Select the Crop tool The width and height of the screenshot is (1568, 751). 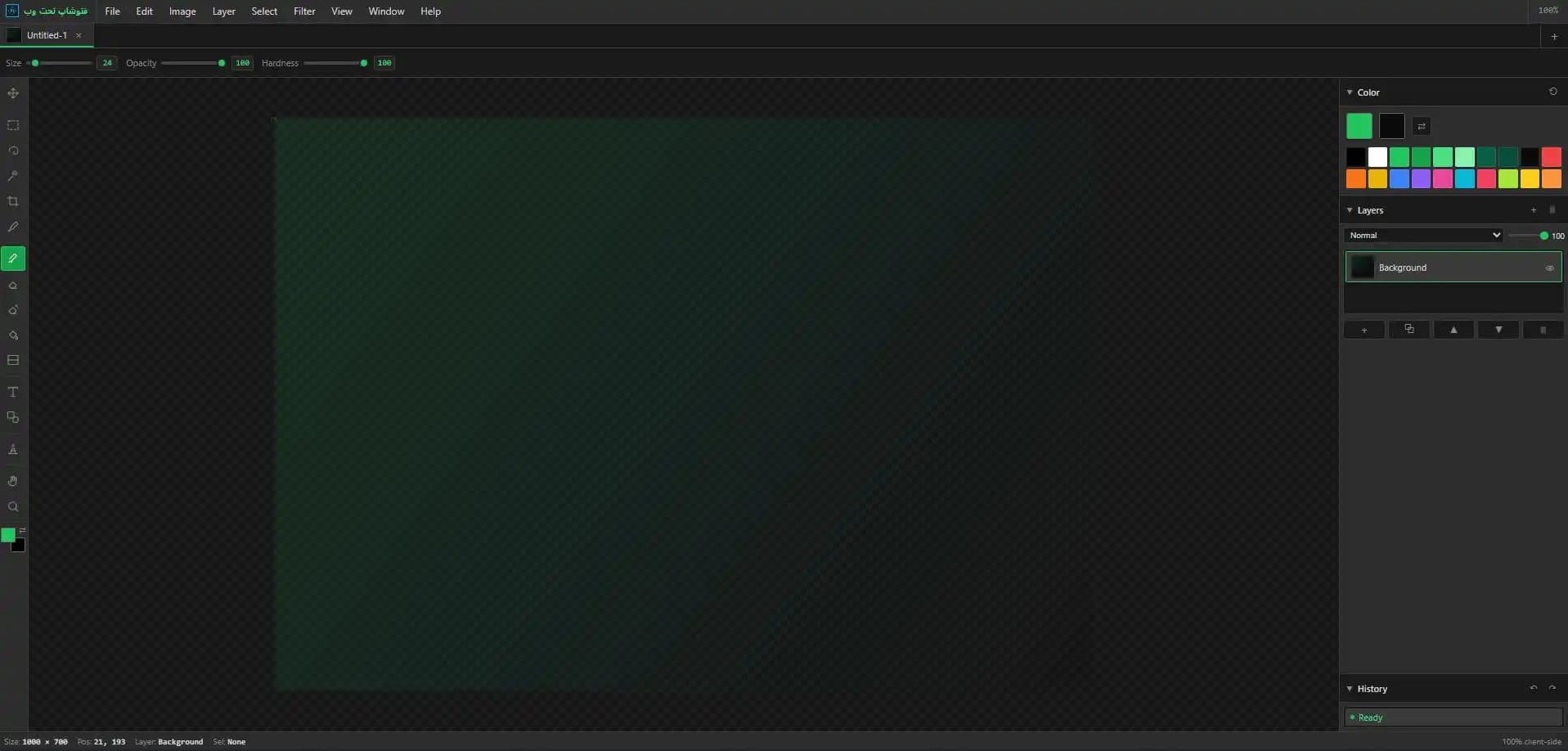coord(13,201)
